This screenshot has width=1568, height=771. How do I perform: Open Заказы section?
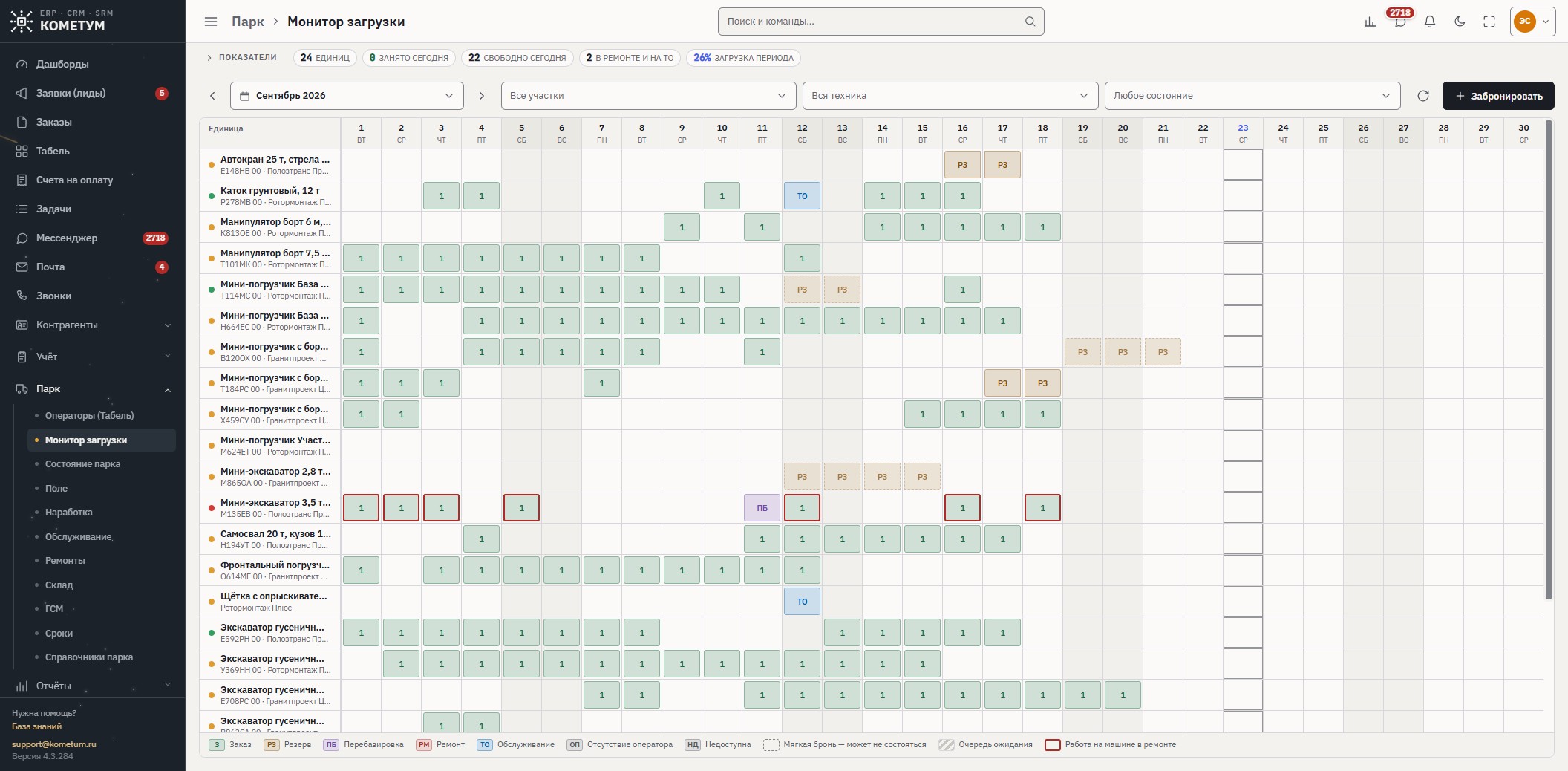(93, 122)
